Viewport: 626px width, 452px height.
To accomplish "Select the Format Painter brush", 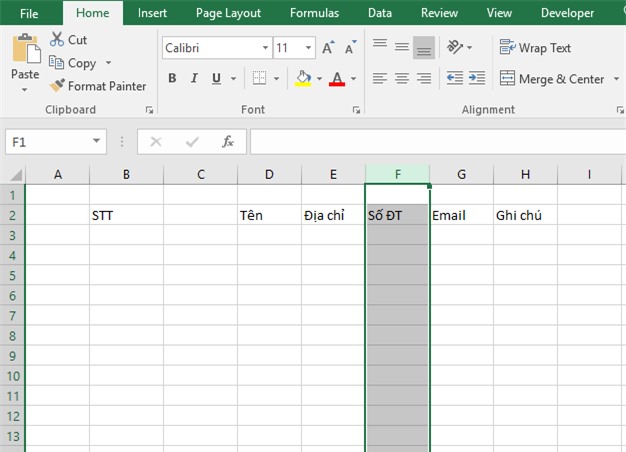I will [58, 86].
